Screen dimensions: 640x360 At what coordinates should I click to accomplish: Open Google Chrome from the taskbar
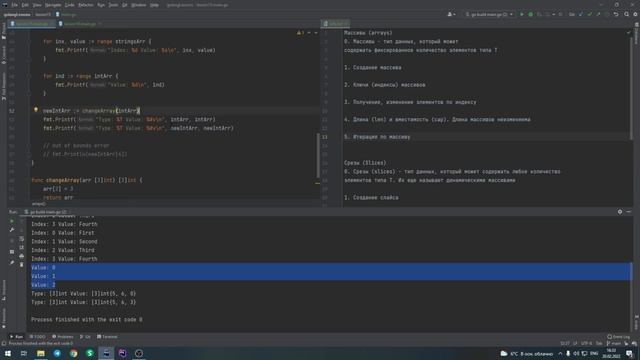click(x=73, y=353)
